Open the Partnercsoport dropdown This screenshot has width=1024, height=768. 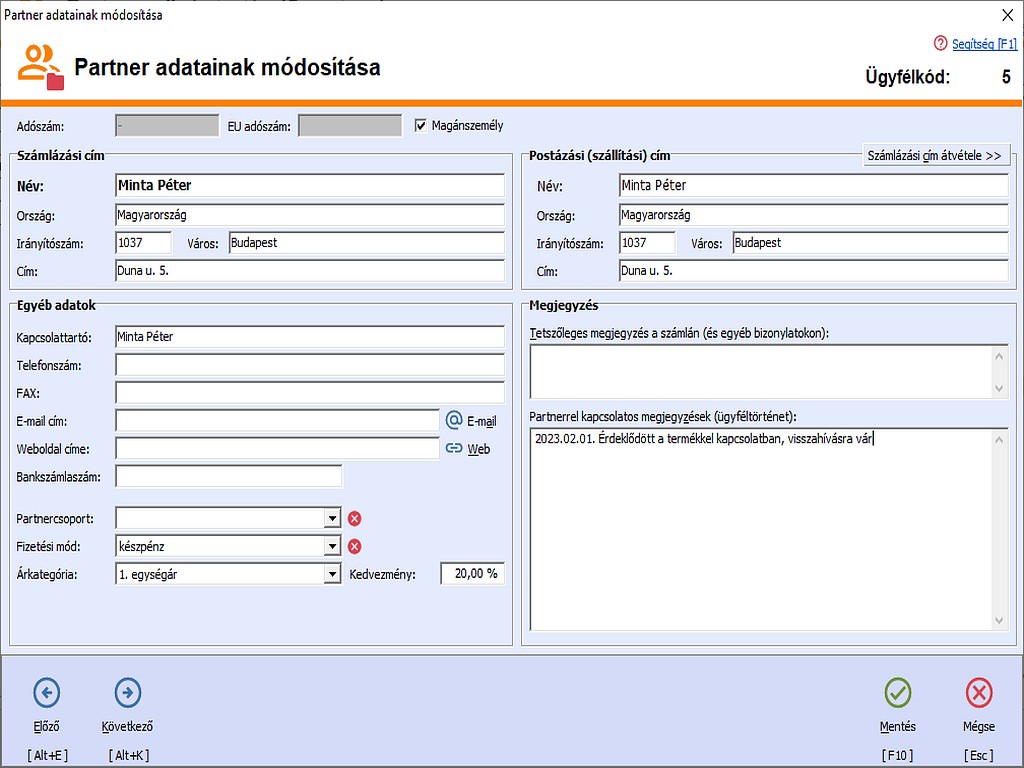(x=333, y=518)
